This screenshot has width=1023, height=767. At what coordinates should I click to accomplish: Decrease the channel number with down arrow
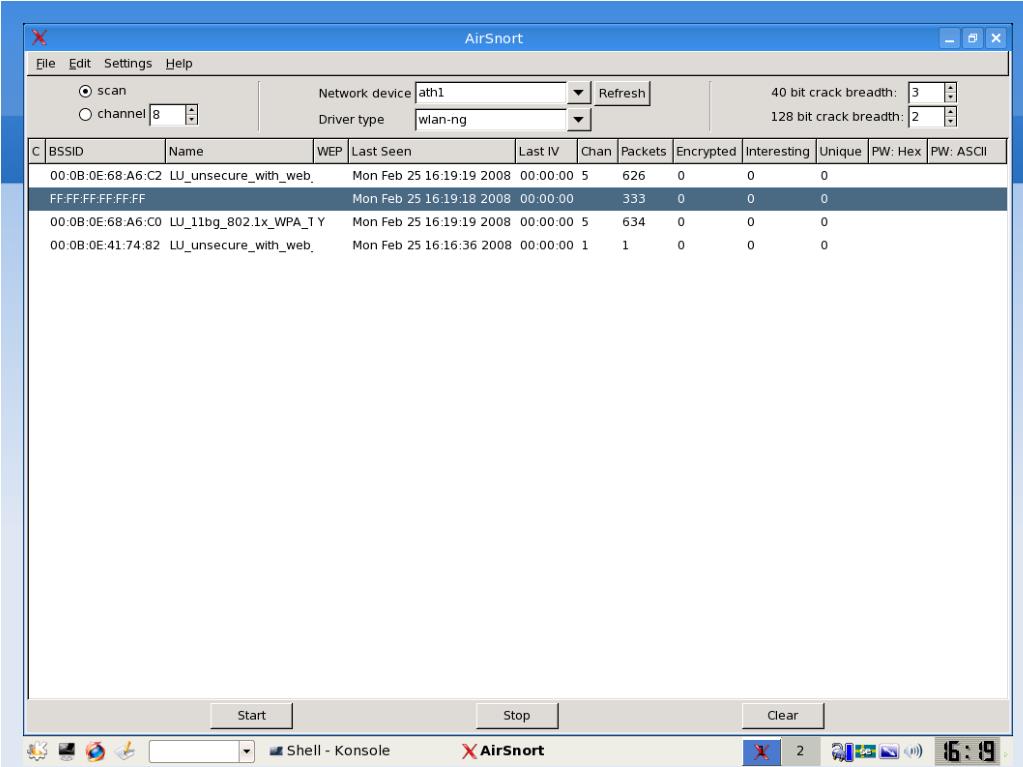coord(191,120)
